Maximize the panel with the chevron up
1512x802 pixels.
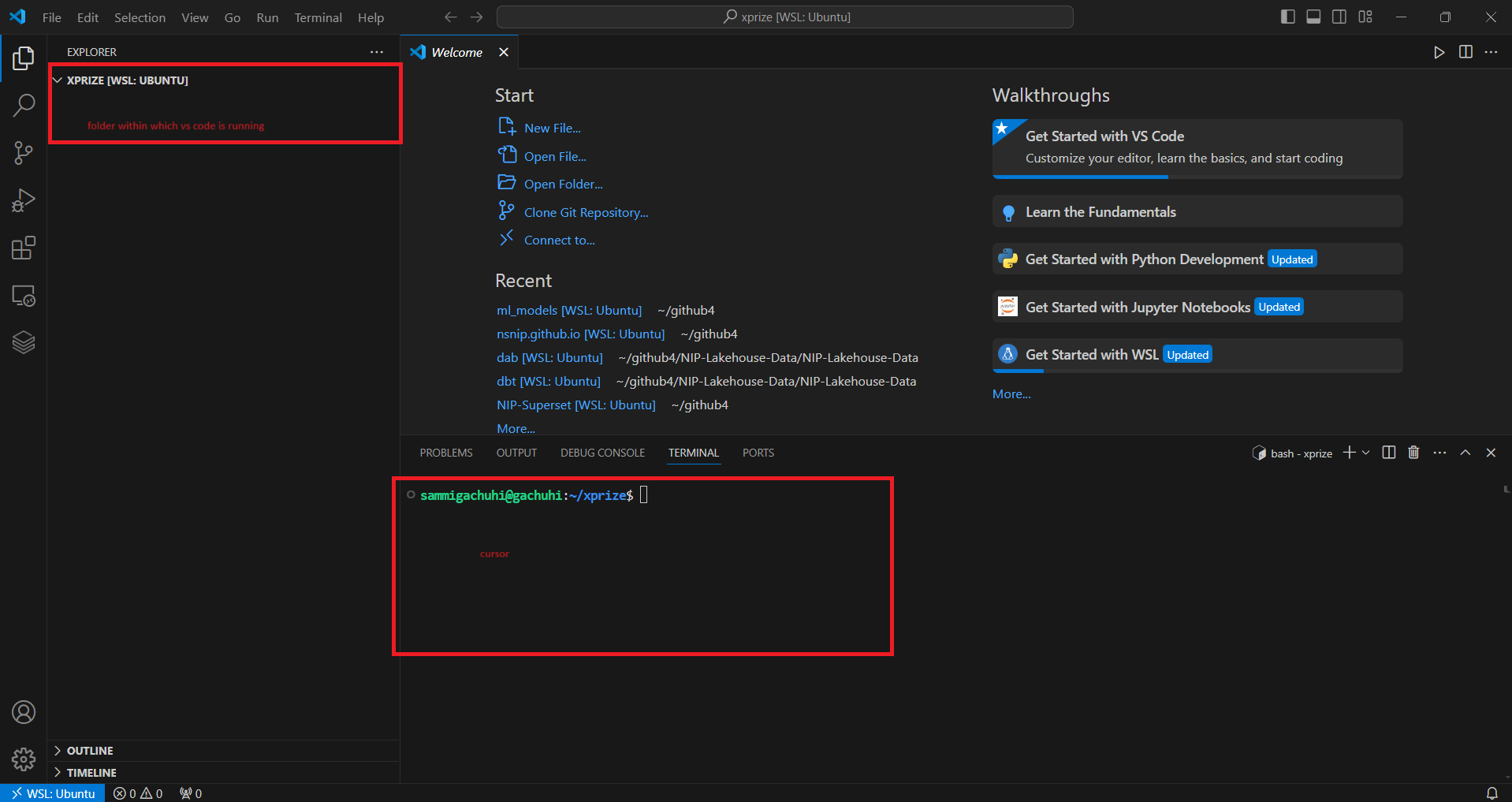click(x=1465, y=453)
